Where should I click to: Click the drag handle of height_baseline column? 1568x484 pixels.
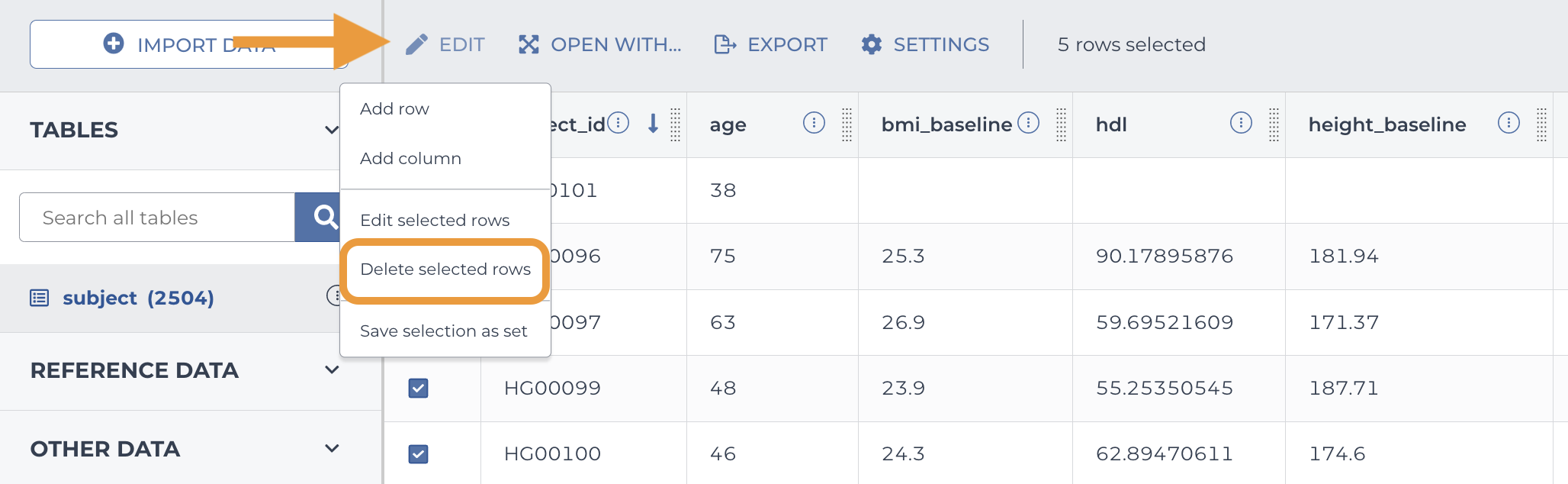coord(1541,124)
